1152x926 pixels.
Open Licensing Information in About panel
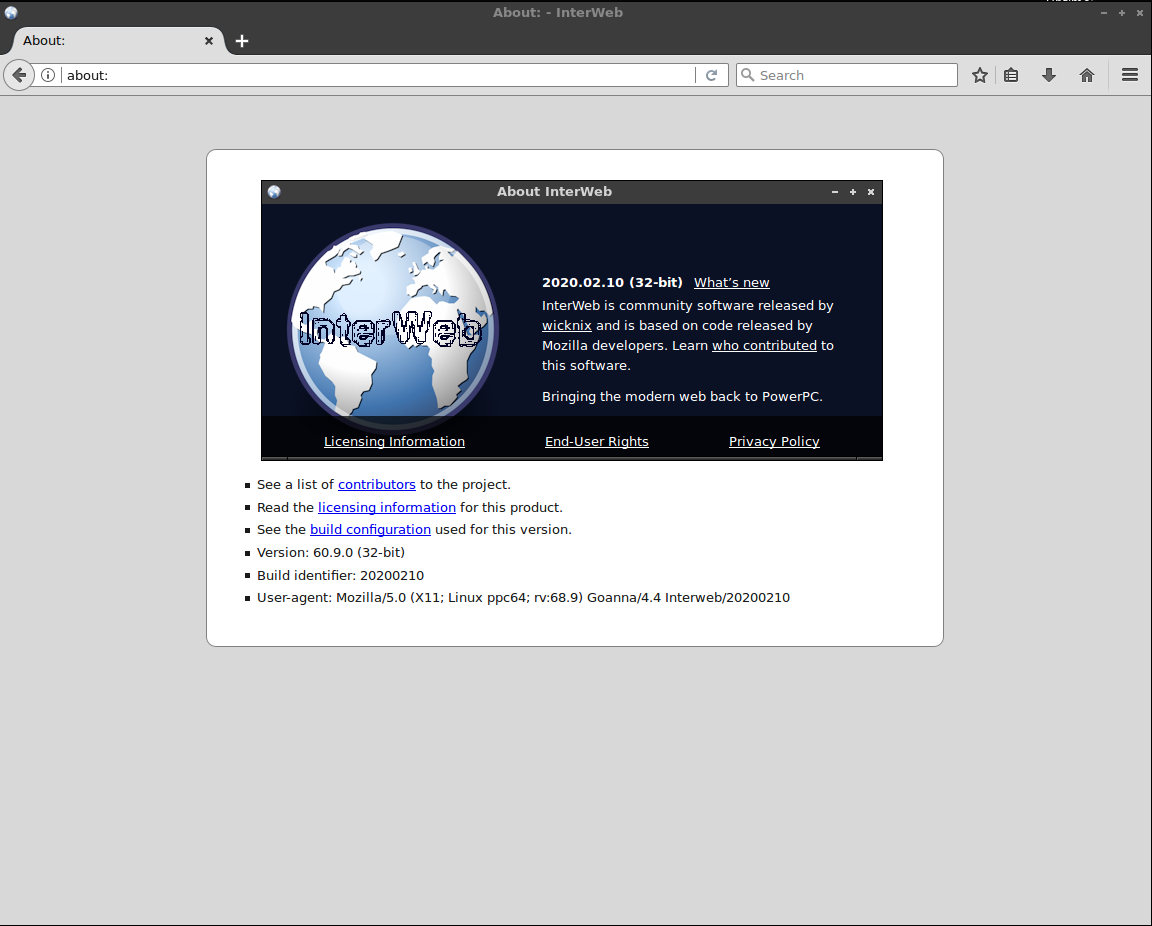click(395, 441)
